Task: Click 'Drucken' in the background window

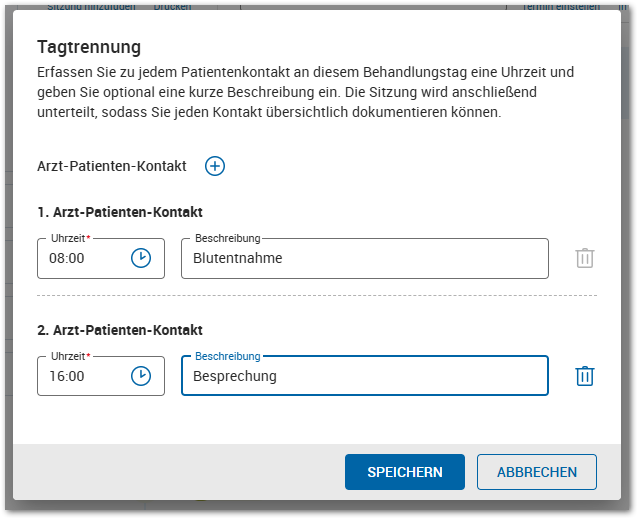Action: coord(173,6)
